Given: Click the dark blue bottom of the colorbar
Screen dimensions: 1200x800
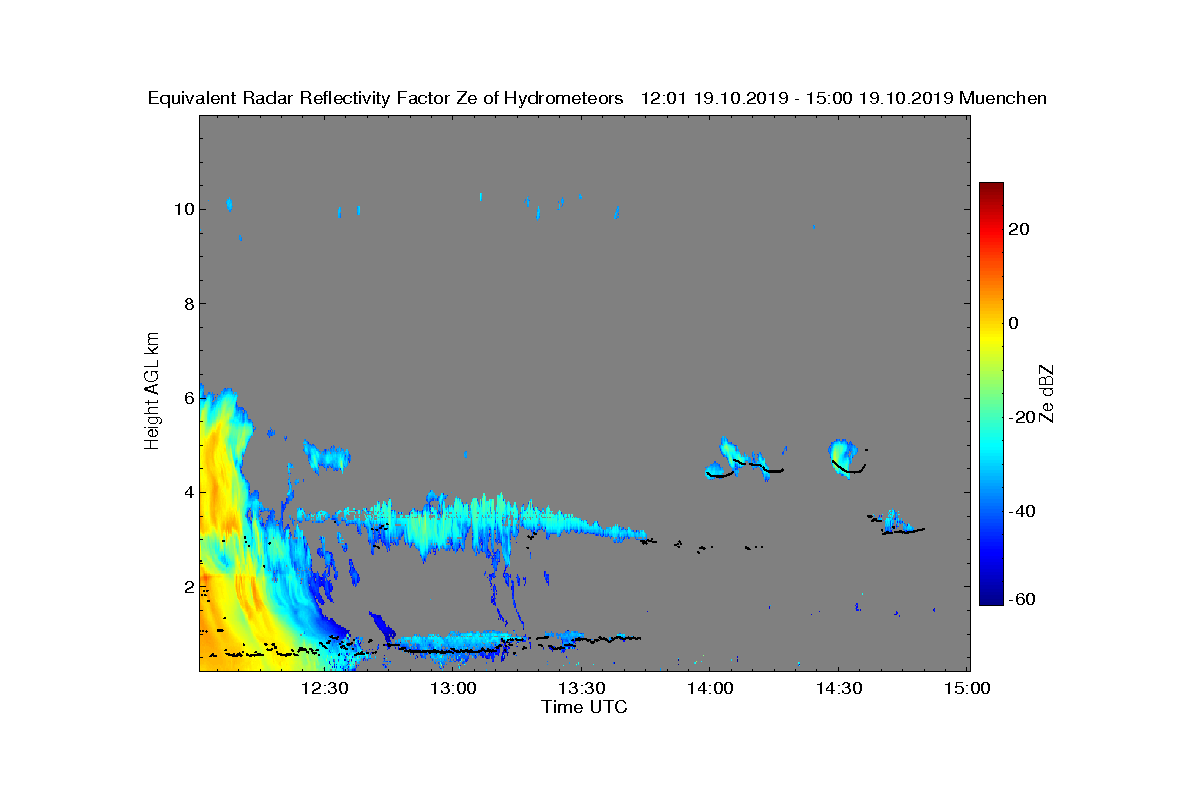Looking at the screenshot, I should click(x=991, y=598).
